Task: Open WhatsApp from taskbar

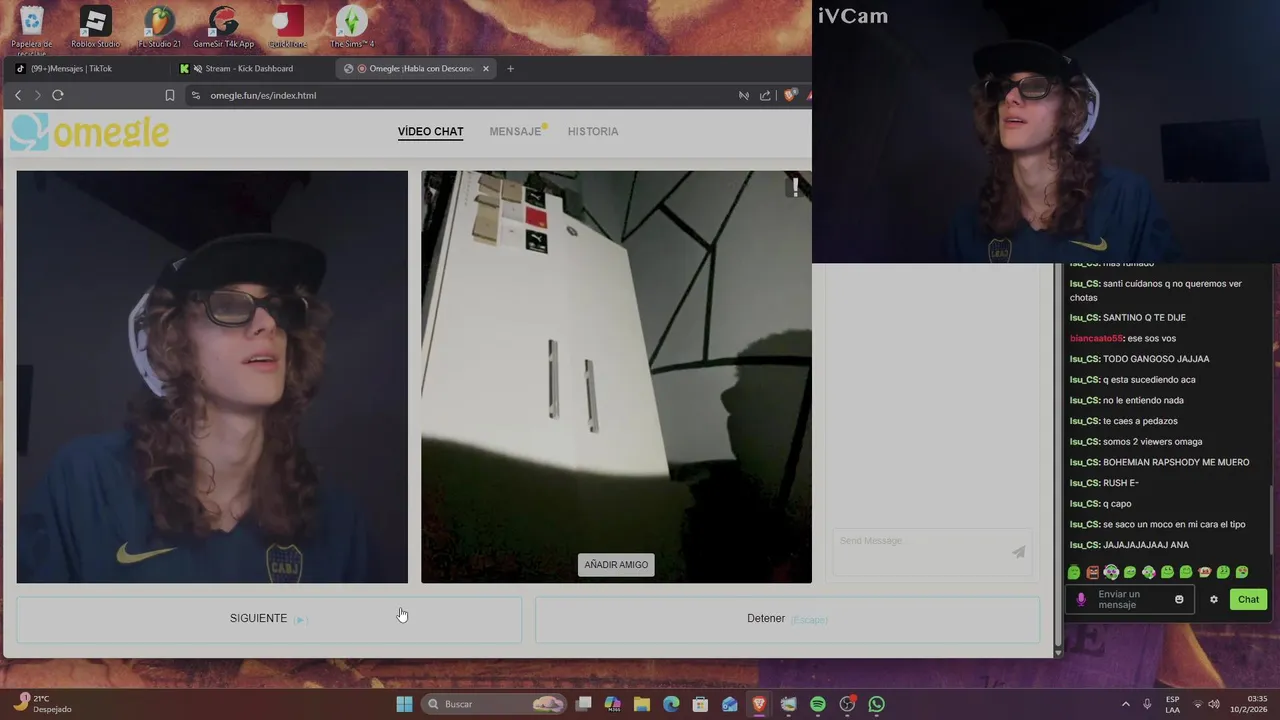Action: pos(877,704)
